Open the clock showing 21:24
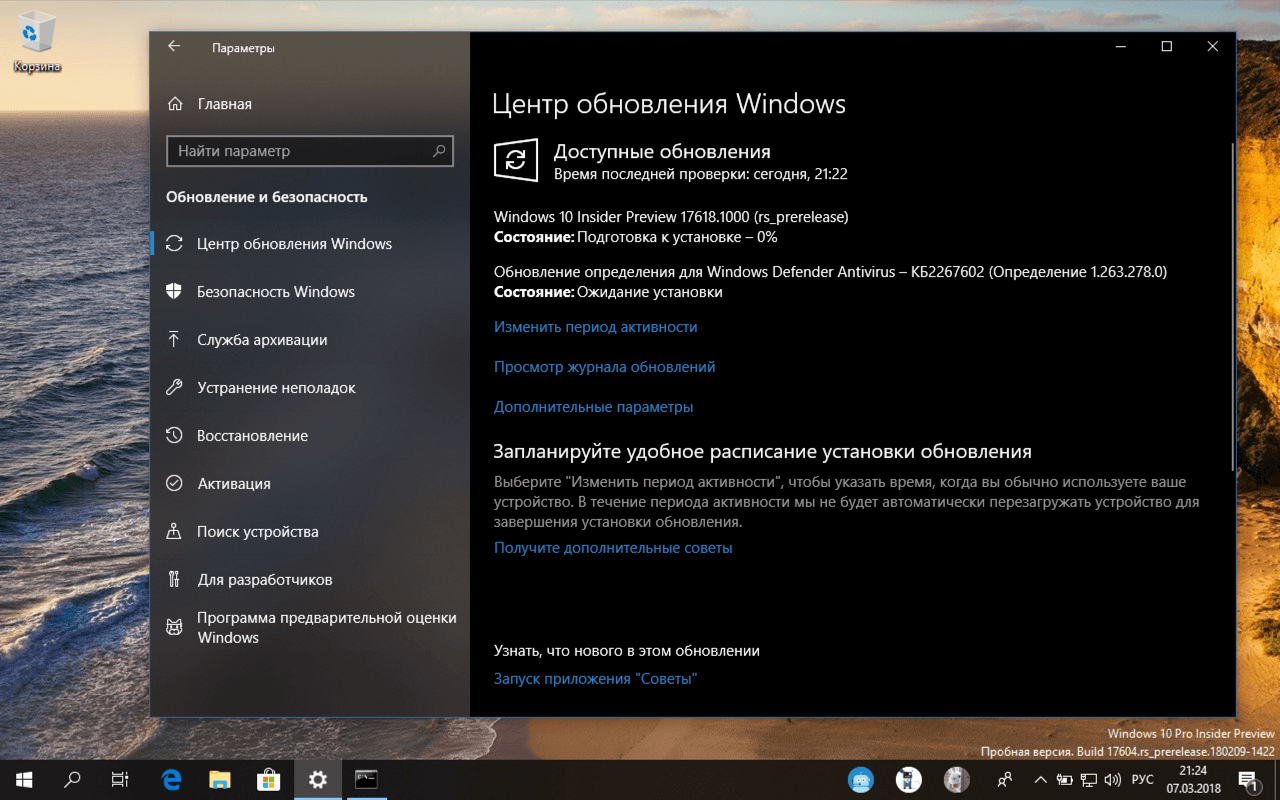Viewport: 1280px width, 800px height. (x=1192, y=780)
